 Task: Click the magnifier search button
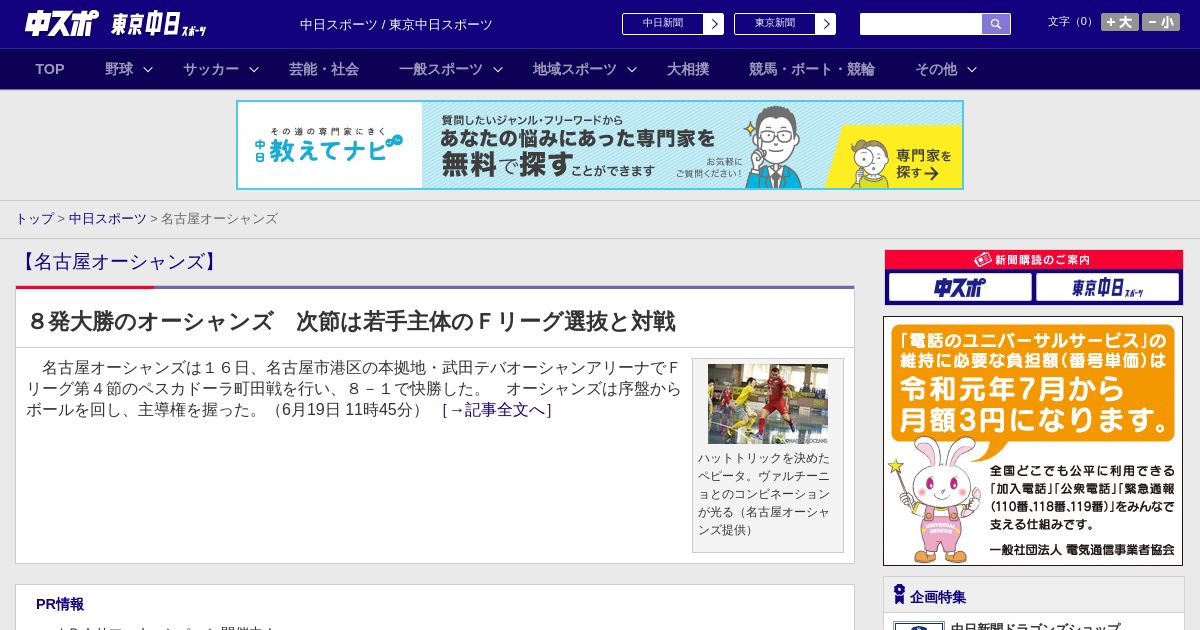tap(996, 24)
